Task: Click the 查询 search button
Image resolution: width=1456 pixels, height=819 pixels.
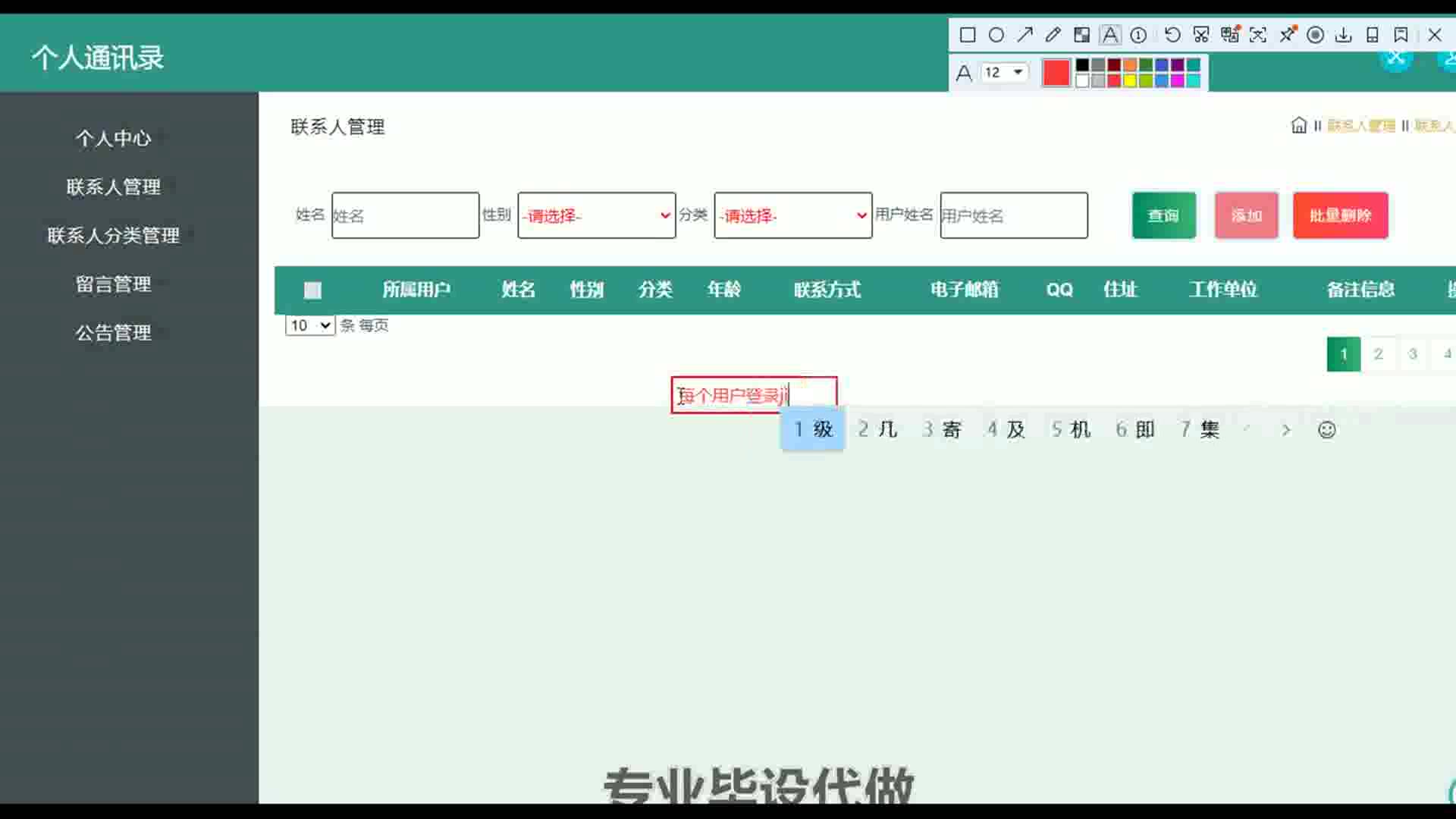Action: tap(1163, 215)
